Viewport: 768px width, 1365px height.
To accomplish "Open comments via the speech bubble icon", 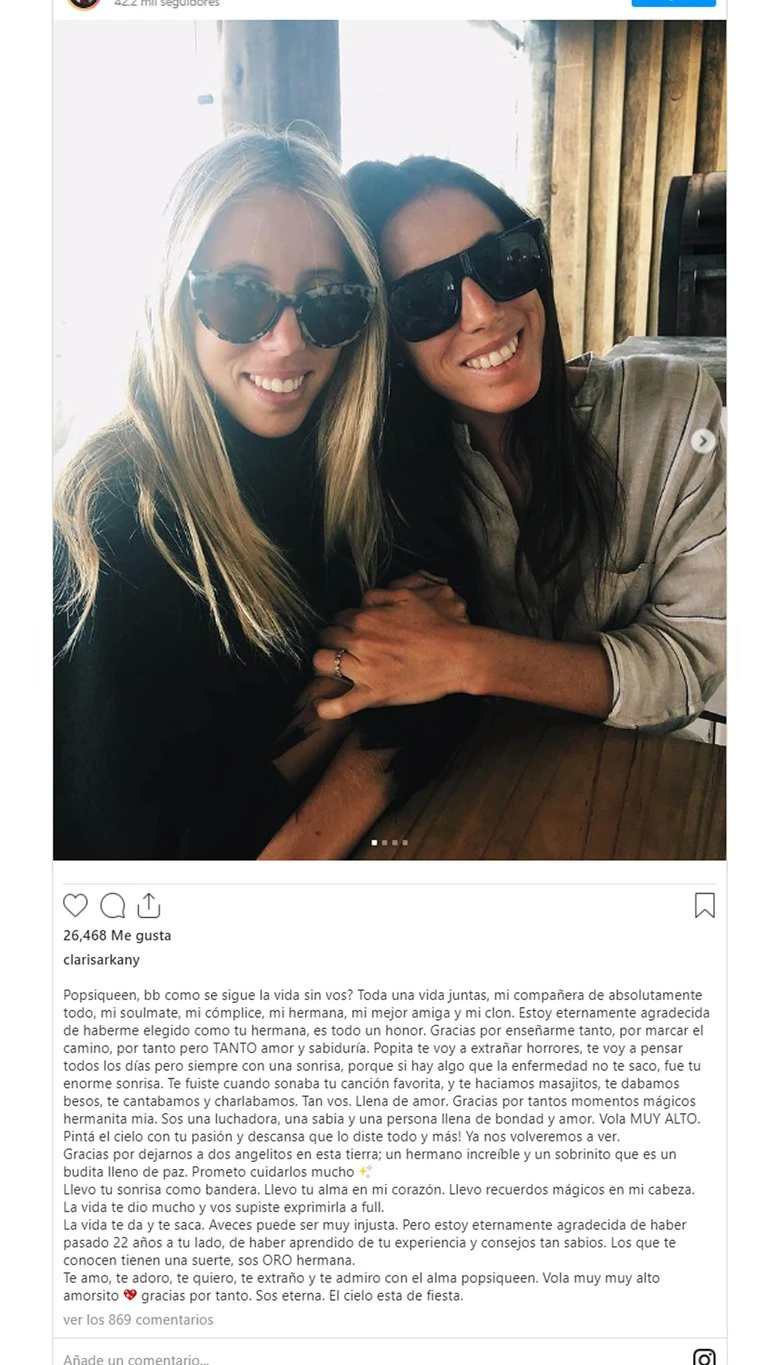I will [x=113, y=905].
